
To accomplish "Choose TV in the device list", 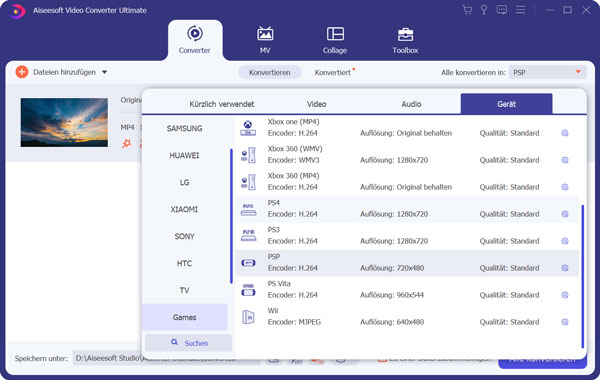I will [x=184, y=290].
